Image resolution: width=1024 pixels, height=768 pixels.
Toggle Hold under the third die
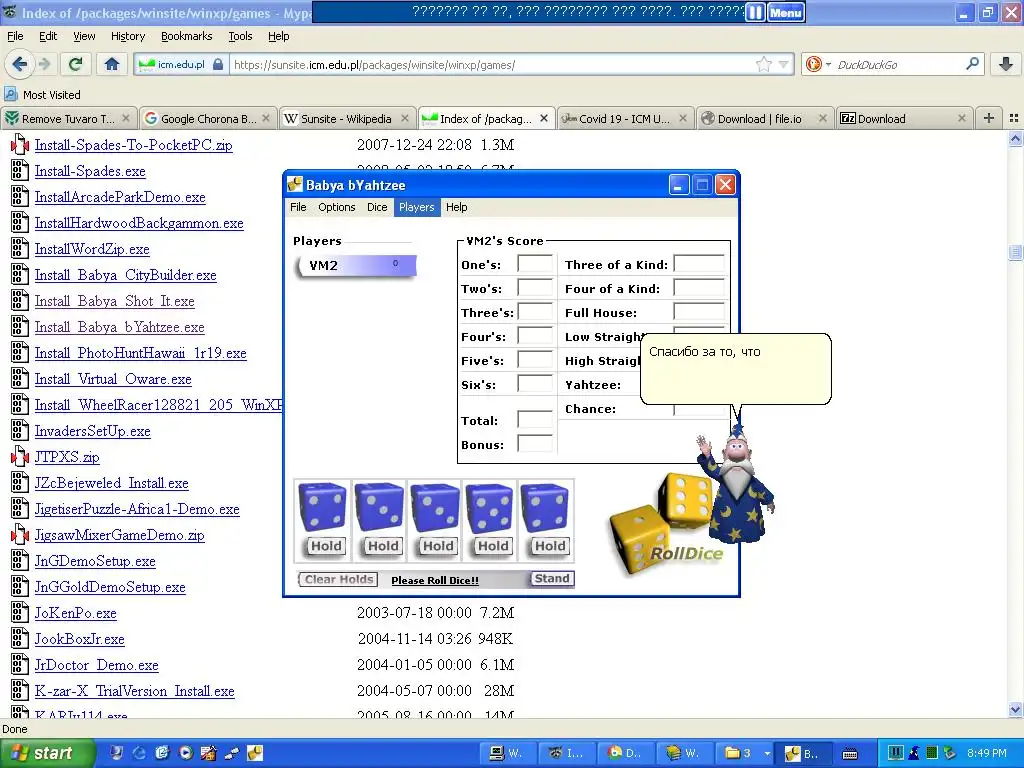tap(438, 546)
